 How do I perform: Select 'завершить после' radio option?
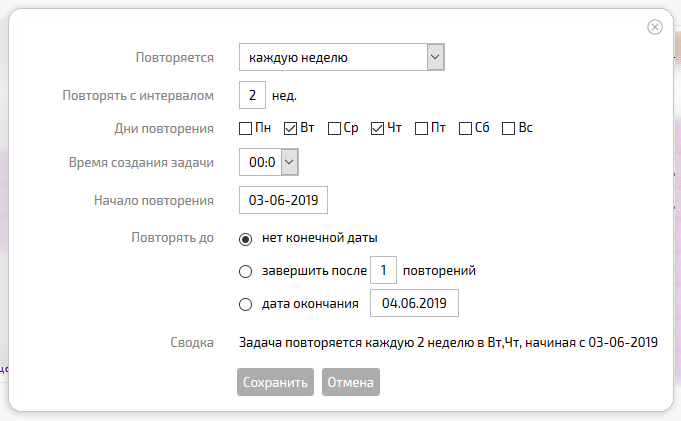pyautogui.click(x=245, y=272)
